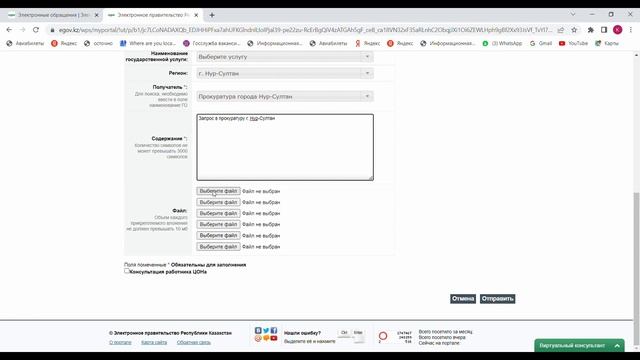This screenshot has height=360, width=640.
Task: Open the О портале footer link
Action: (120, 342)
